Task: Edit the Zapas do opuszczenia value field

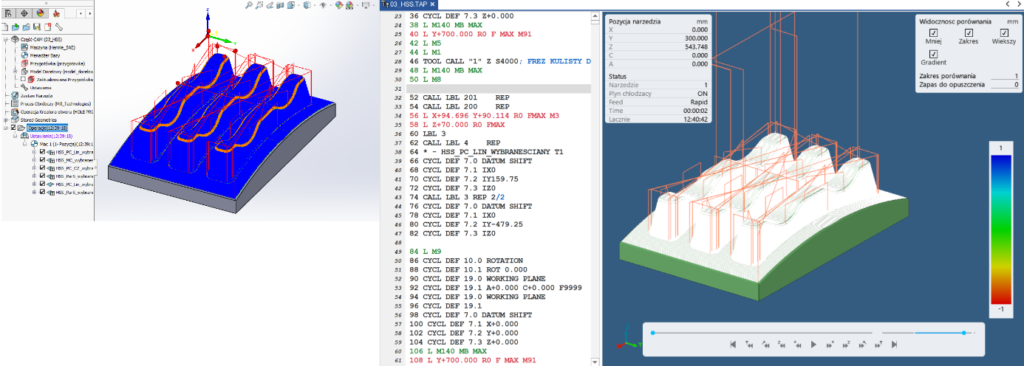Action: tap(1005, 85)
